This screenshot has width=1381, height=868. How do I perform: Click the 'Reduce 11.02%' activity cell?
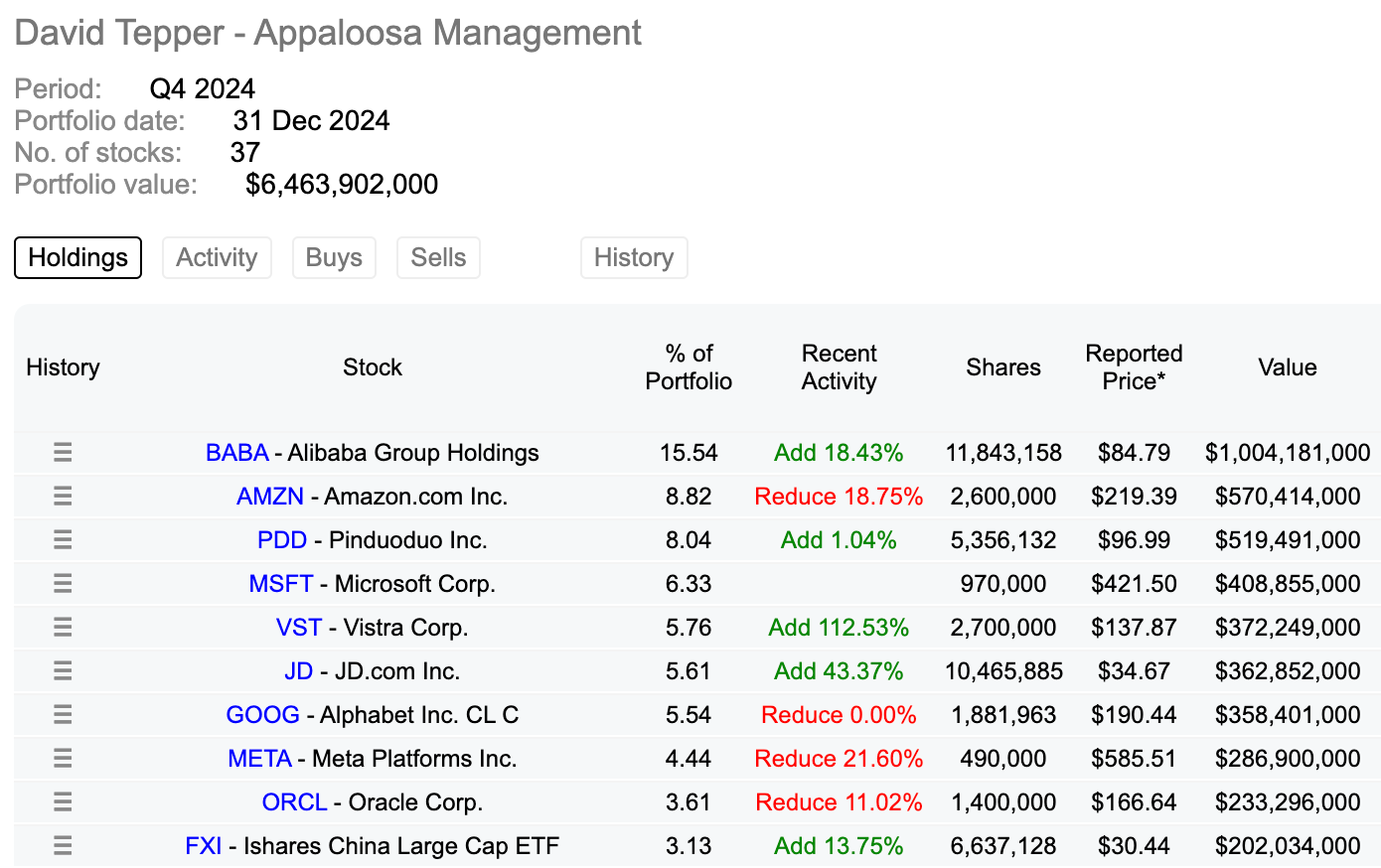[x=839, y=802]
